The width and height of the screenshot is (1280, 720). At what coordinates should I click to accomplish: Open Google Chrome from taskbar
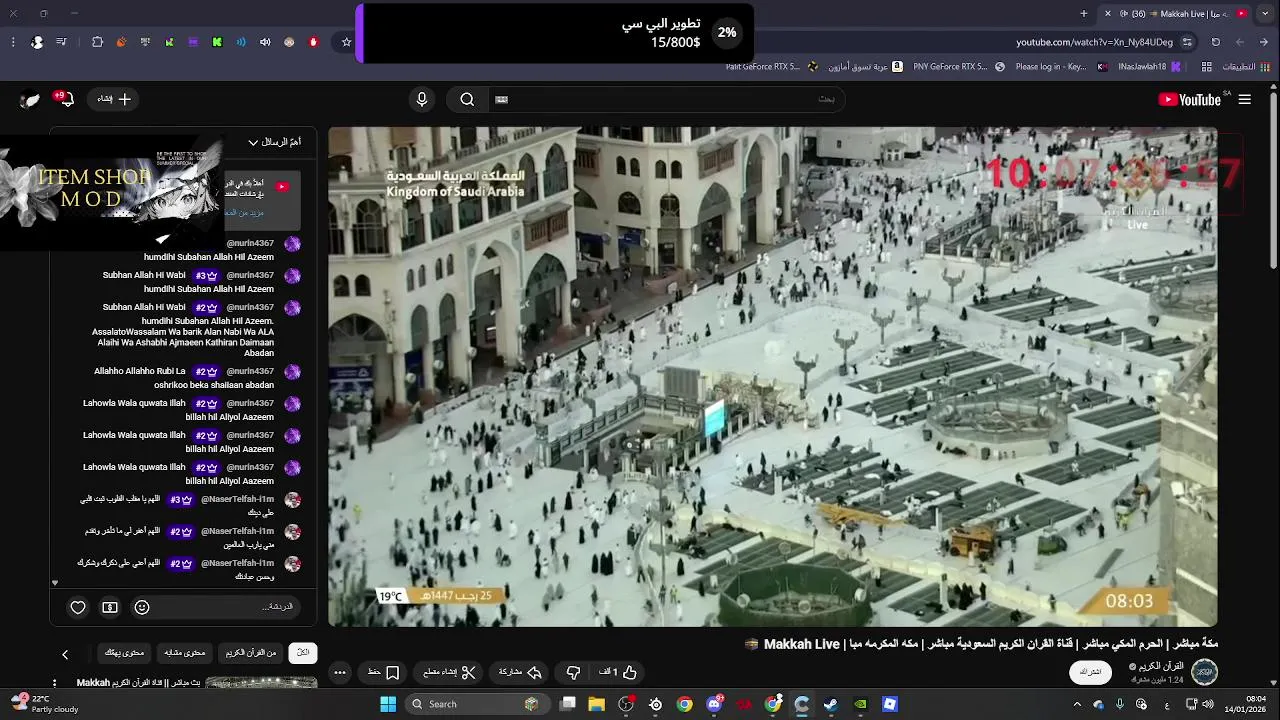(684, 704)
